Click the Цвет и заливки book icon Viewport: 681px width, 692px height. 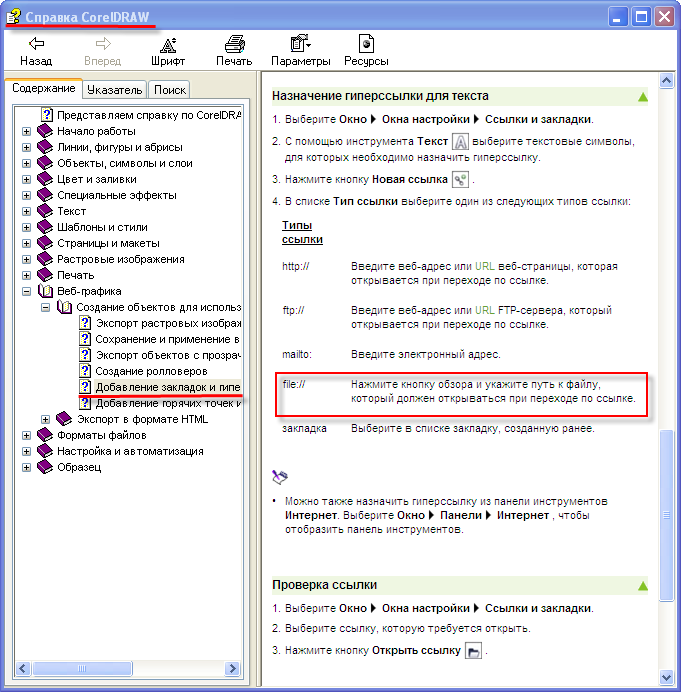point(45,179)
